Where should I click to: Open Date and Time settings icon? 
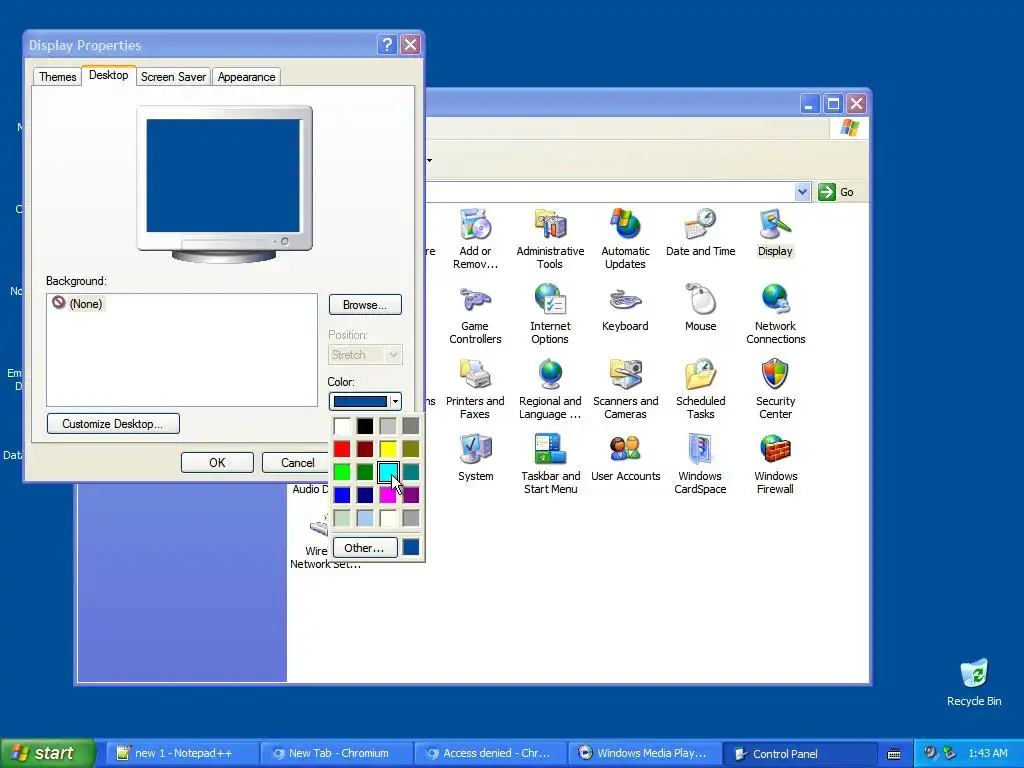700,232
